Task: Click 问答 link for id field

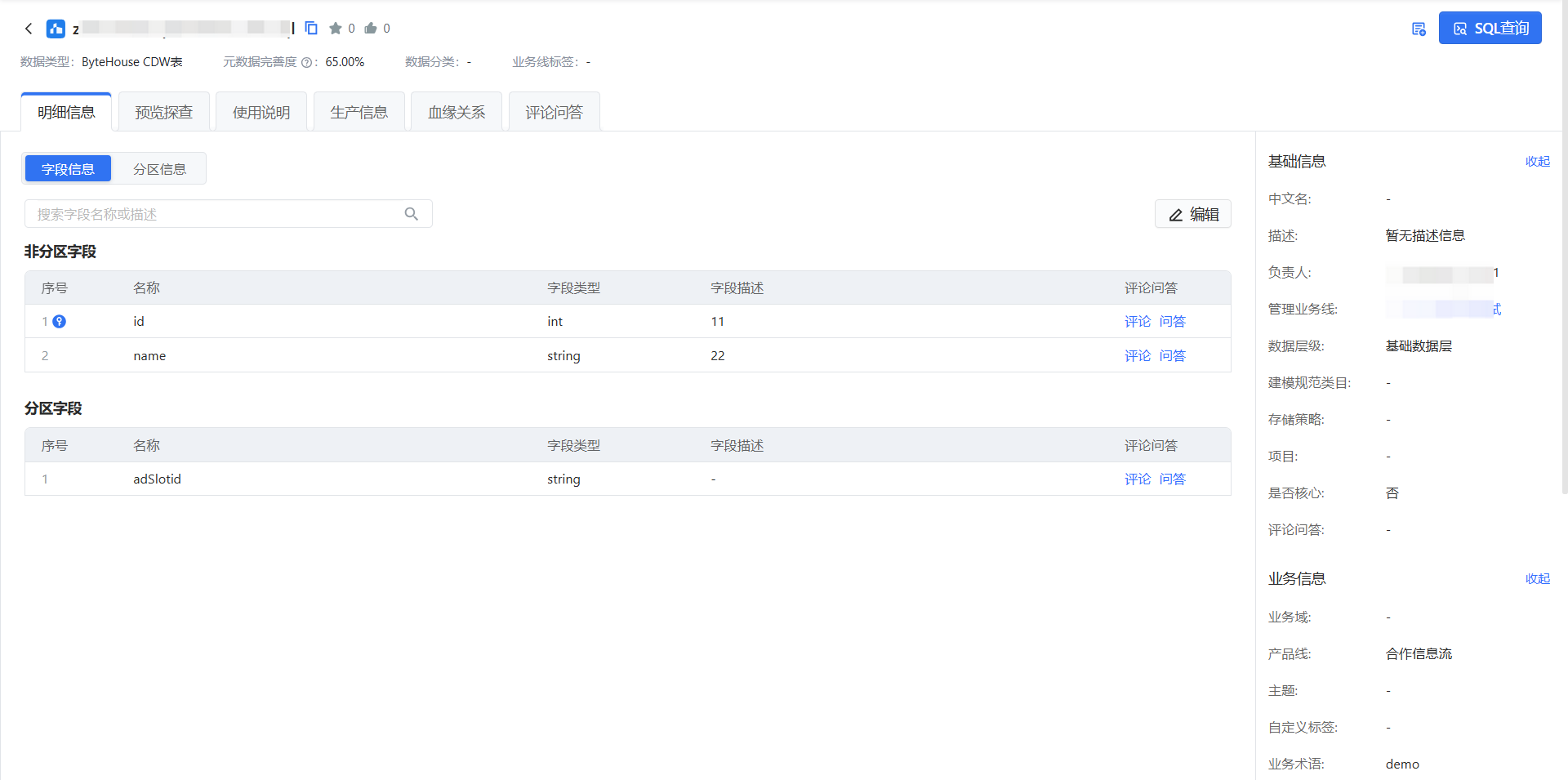Action: [x=1173, y=322]
